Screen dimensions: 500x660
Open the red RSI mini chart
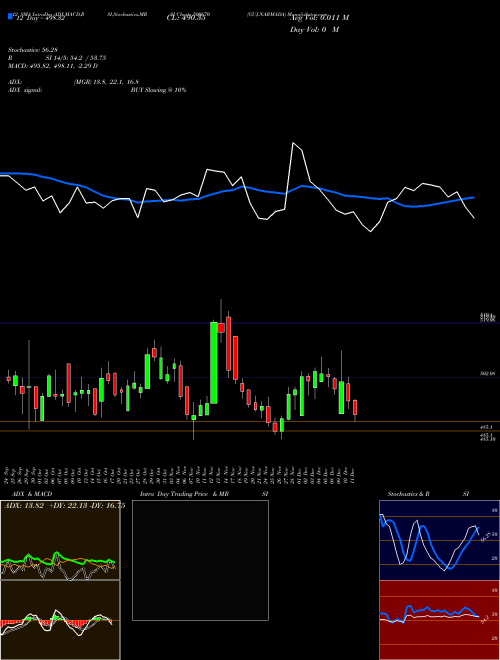[x=439, y=620]
